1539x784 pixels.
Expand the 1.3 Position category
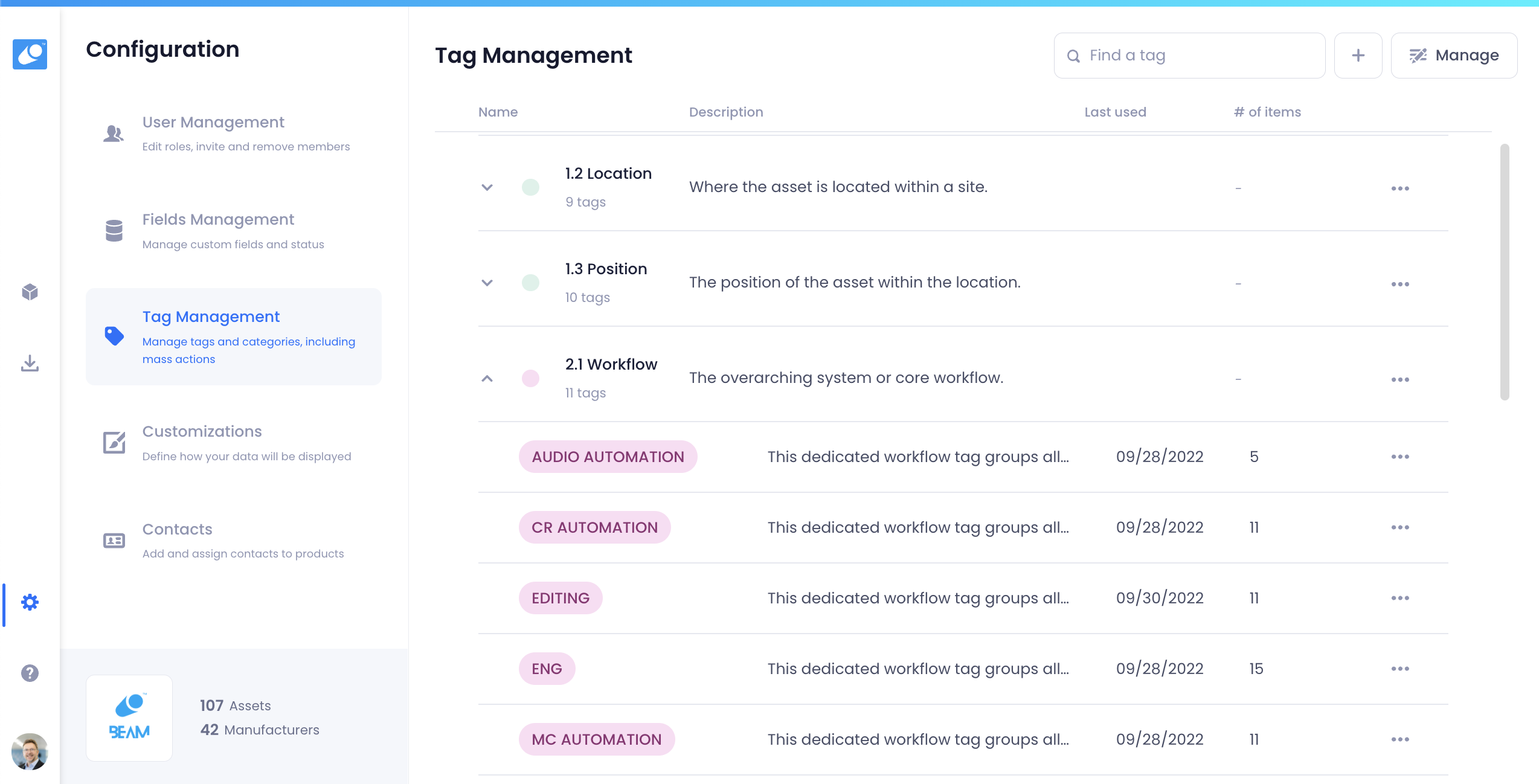click(x=487, y=283)
